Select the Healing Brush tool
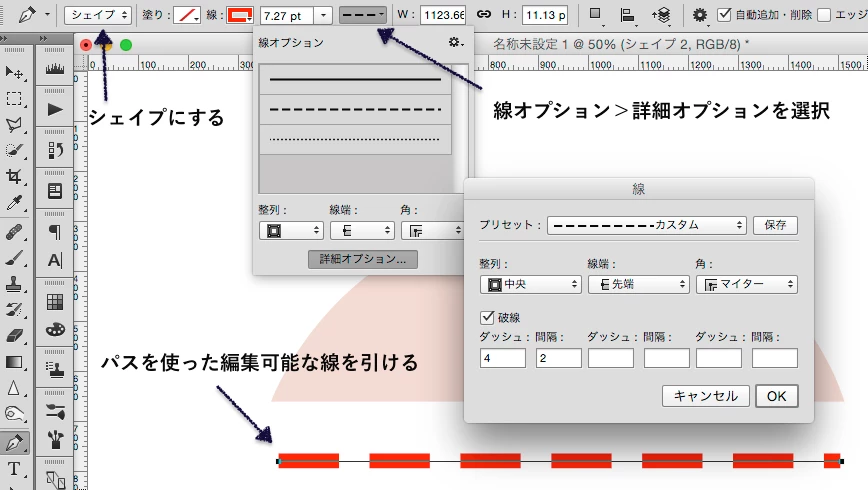Image resolution: width=868 pixels, height=490 pixels. pos(14,232)
